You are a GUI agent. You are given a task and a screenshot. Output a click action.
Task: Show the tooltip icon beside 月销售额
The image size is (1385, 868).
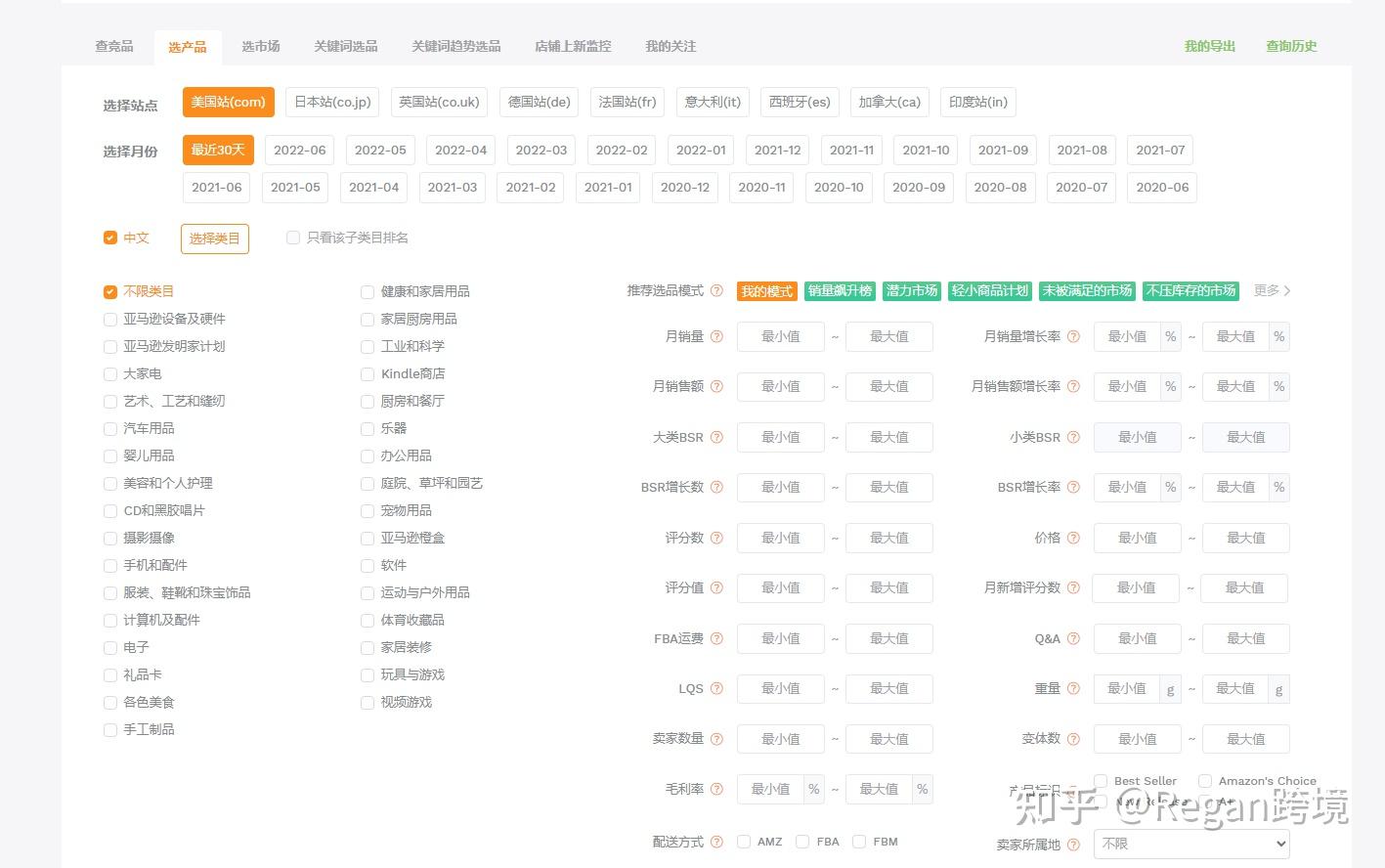[x=716, y=386]
